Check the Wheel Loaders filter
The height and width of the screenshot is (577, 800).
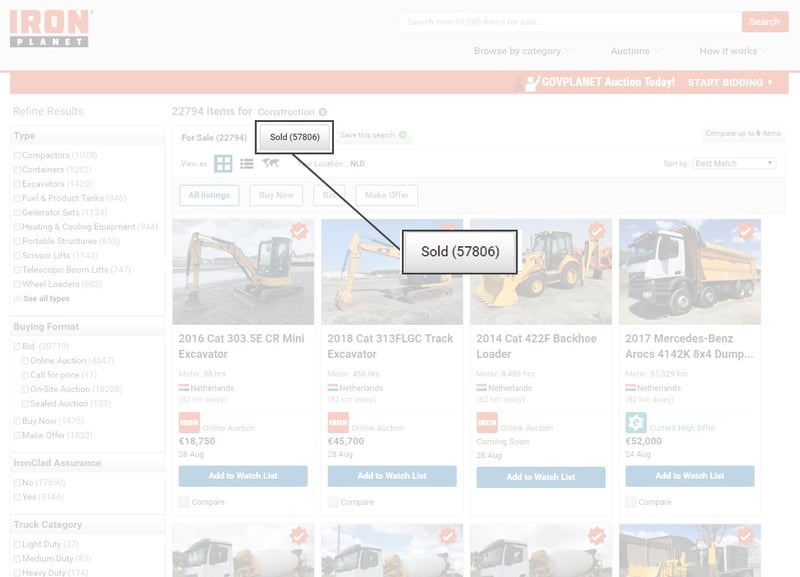pos(17,284)
